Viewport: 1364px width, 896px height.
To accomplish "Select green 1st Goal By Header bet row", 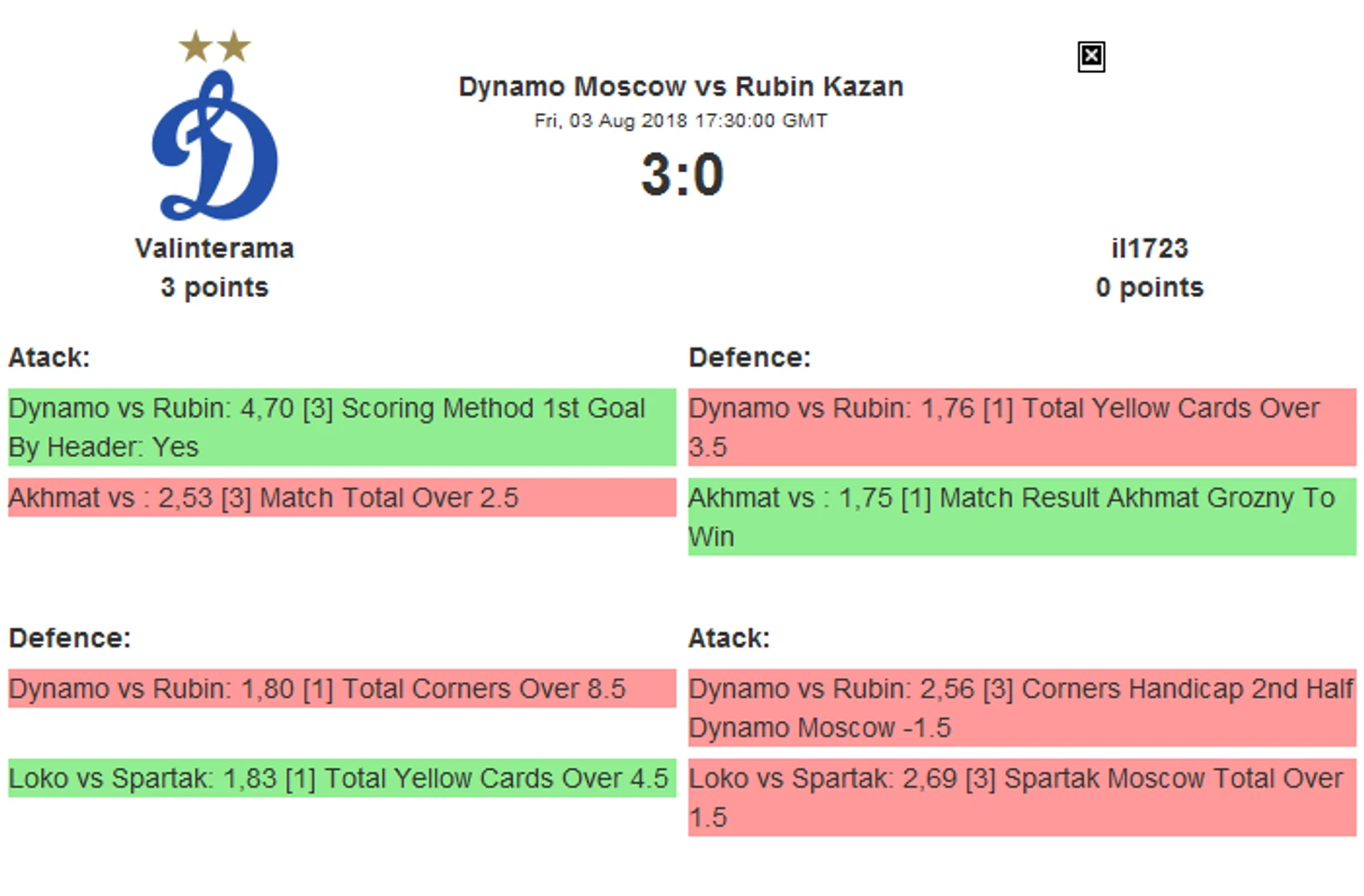I will [x=342, y=427].
